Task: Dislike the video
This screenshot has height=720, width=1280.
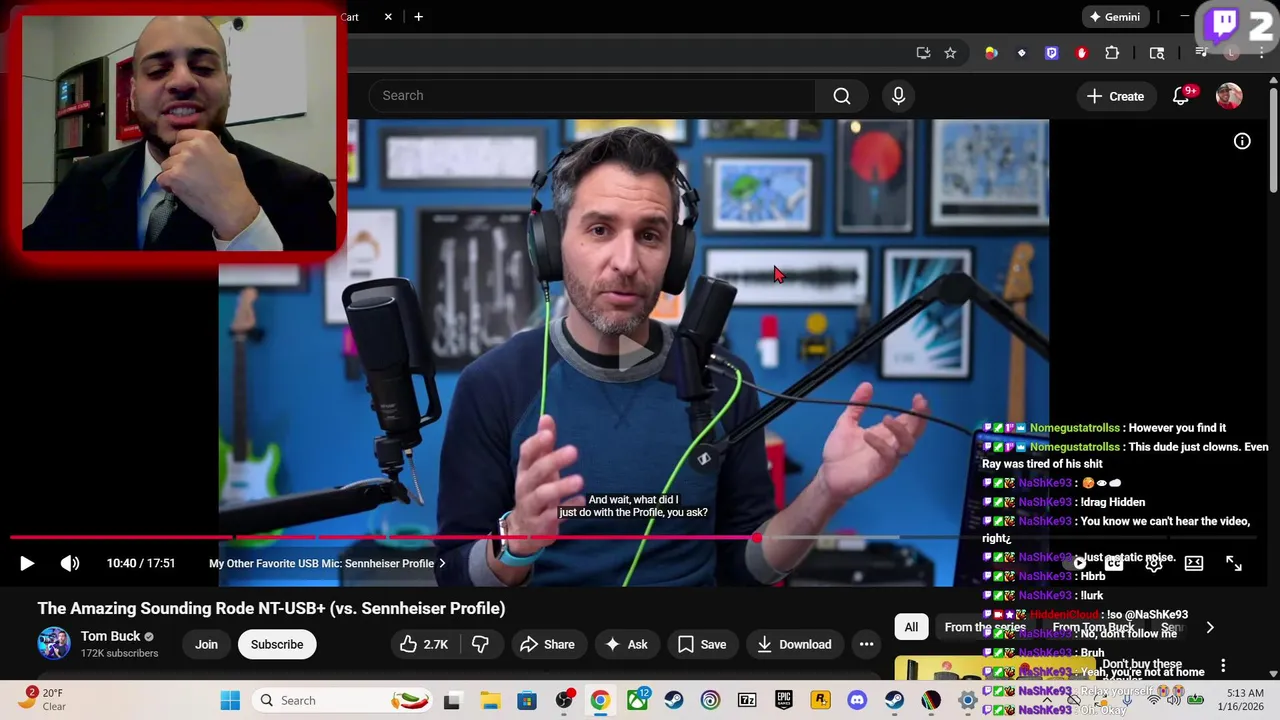Action: pos(480,644)
